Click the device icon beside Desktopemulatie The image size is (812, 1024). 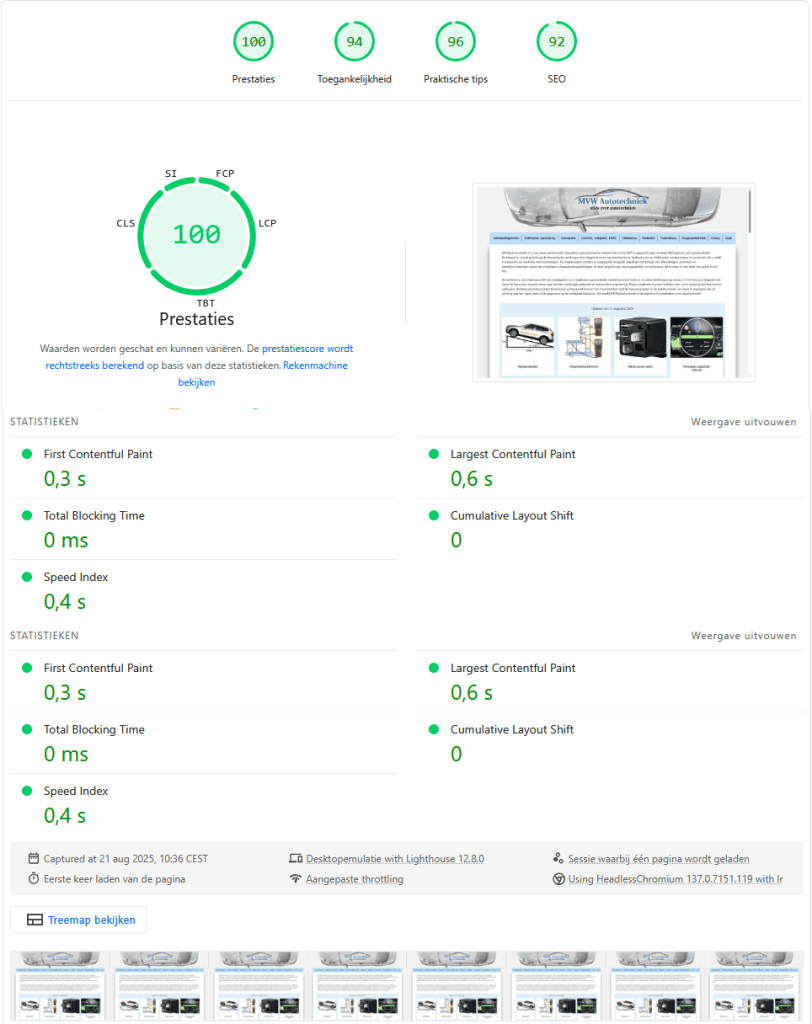(296, 859)
